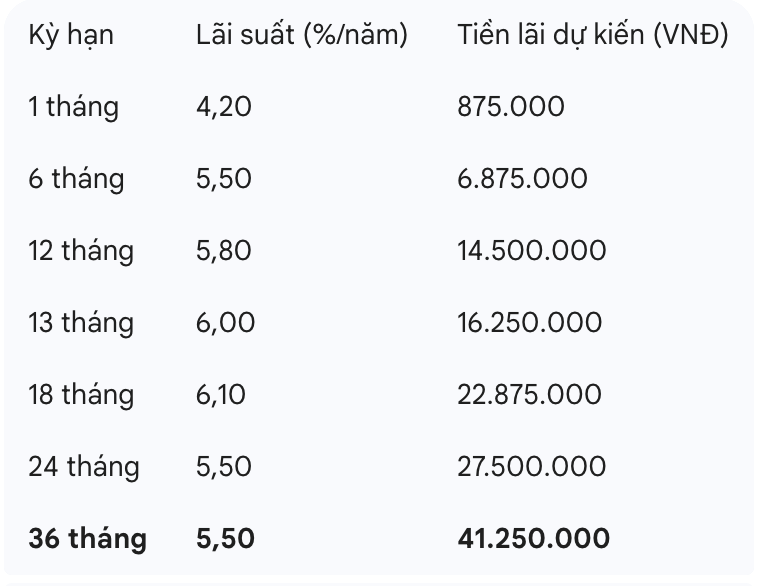The height and width of the screenshot is (586, 764).
Task: Click the 'Kỳ hạn' column header
Action: [x=71, y=35]
